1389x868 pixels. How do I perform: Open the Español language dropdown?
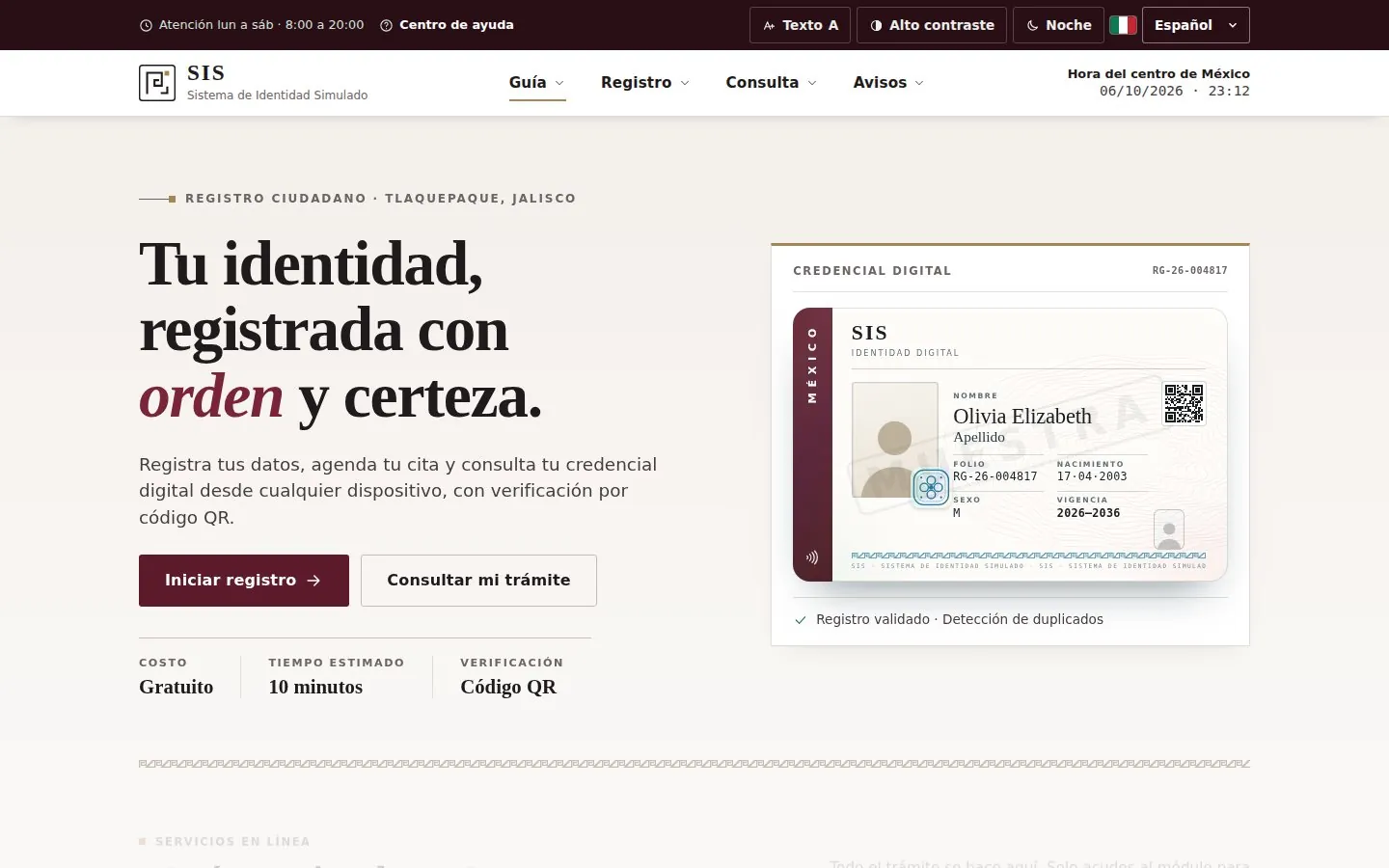[1195, 25]
